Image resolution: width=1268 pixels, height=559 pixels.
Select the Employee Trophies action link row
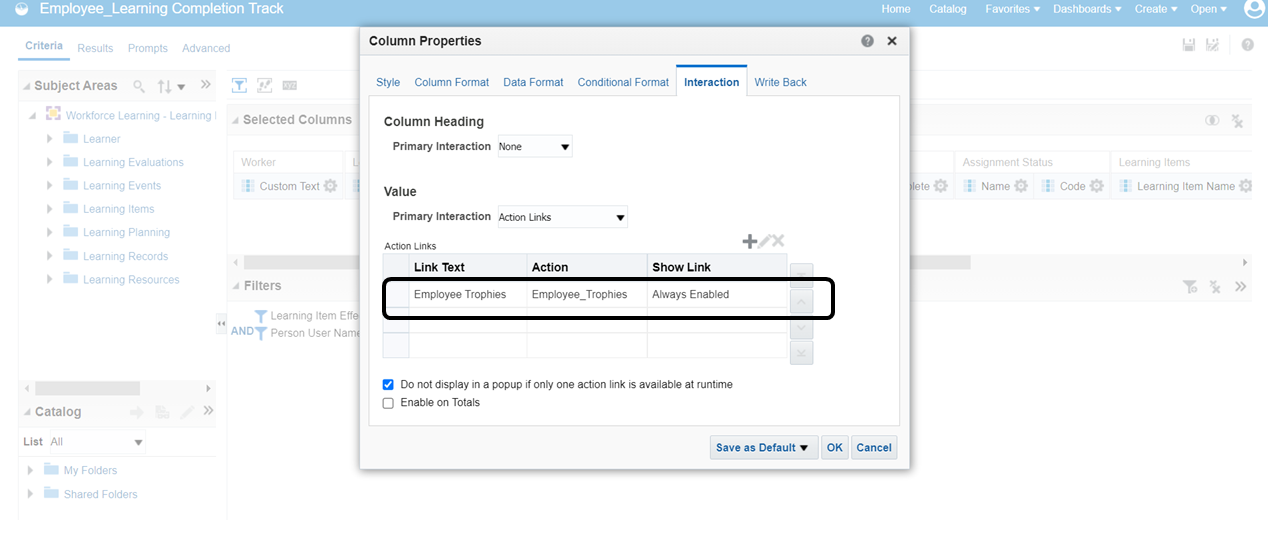point(460,295)
